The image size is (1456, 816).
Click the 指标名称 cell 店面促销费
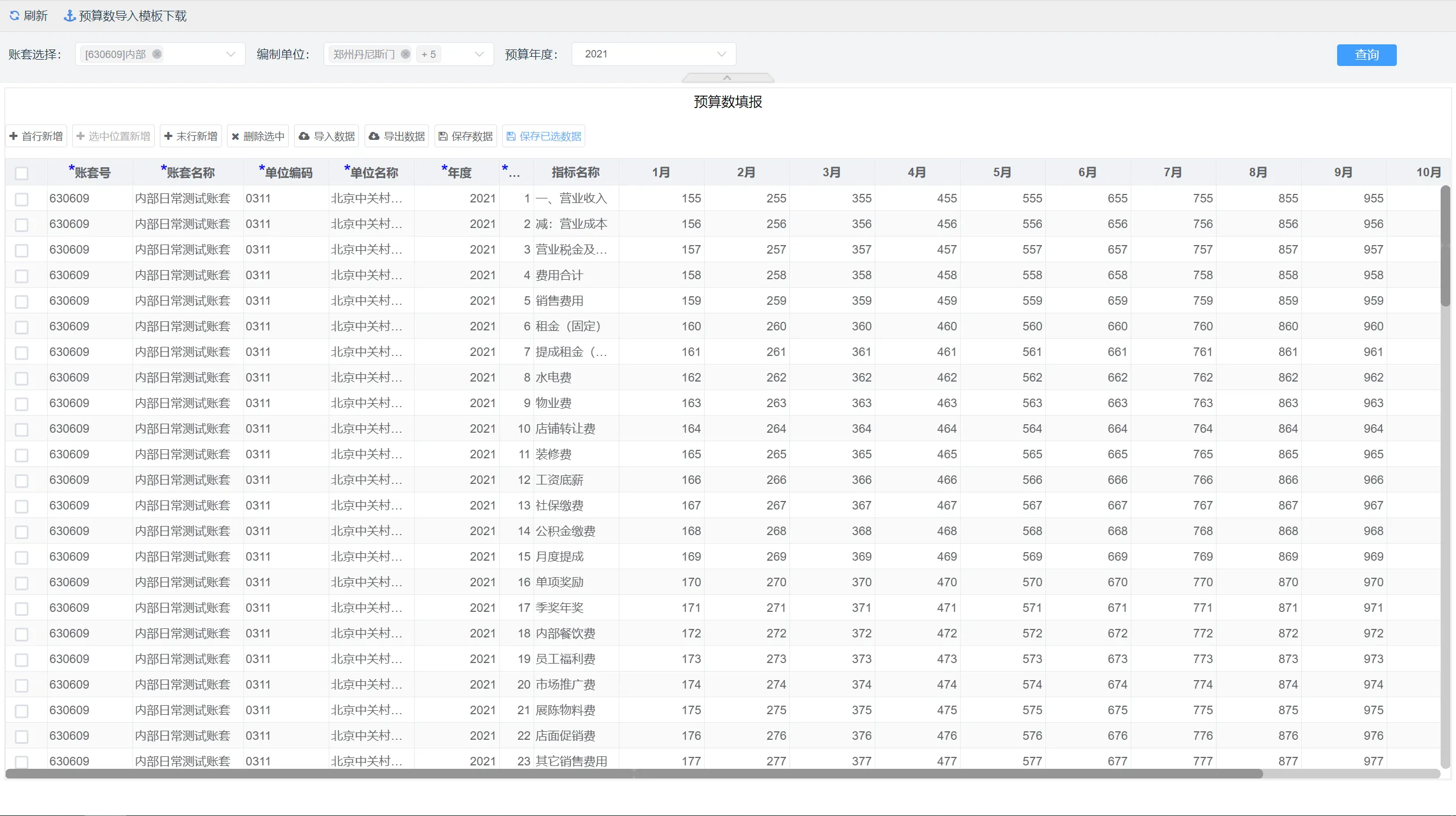(x=576, y=736)
